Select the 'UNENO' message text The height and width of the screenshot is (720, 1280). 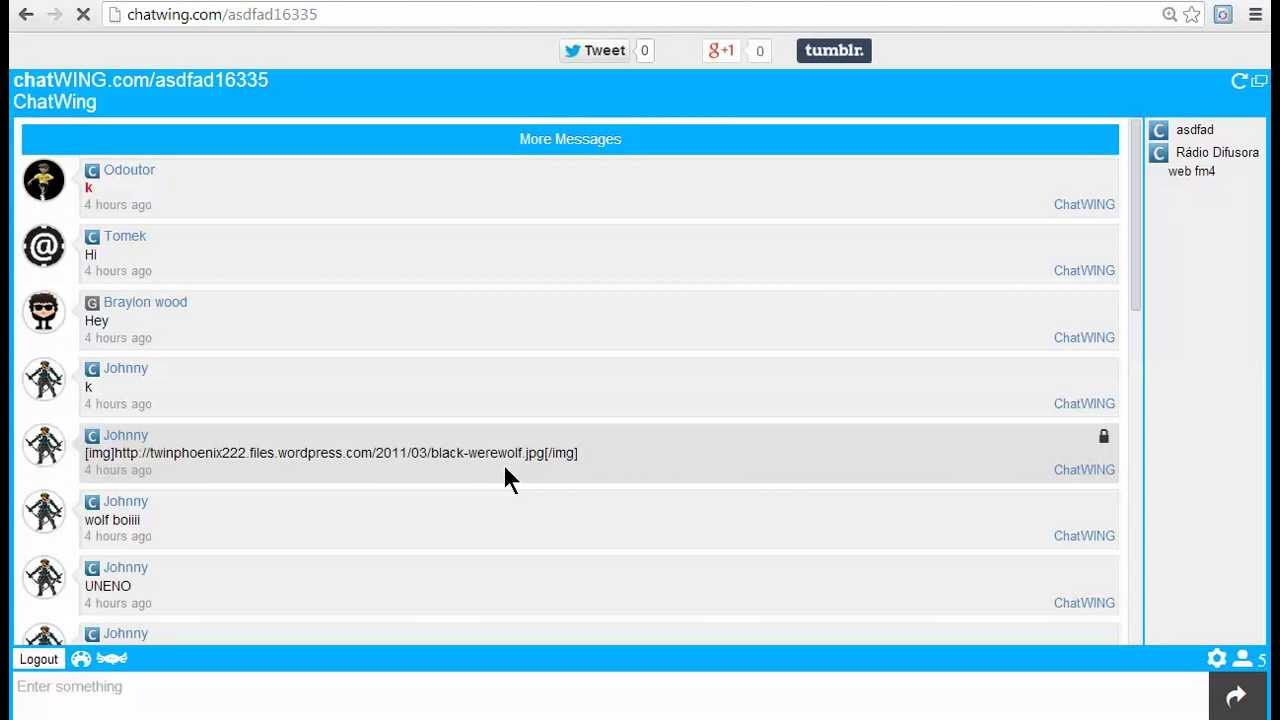point(108,586)
